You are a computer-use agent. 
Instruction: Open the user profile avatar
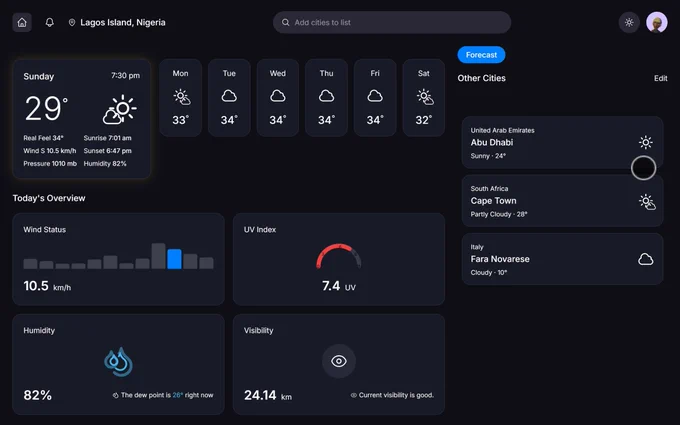pos(657,23)
